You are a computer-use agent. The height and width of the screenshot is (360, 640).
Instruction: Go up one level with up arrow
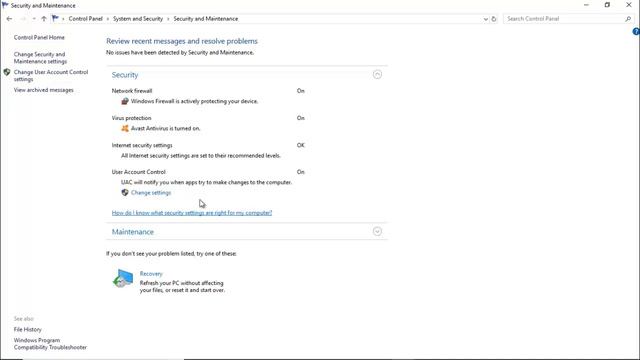point(44,19)
